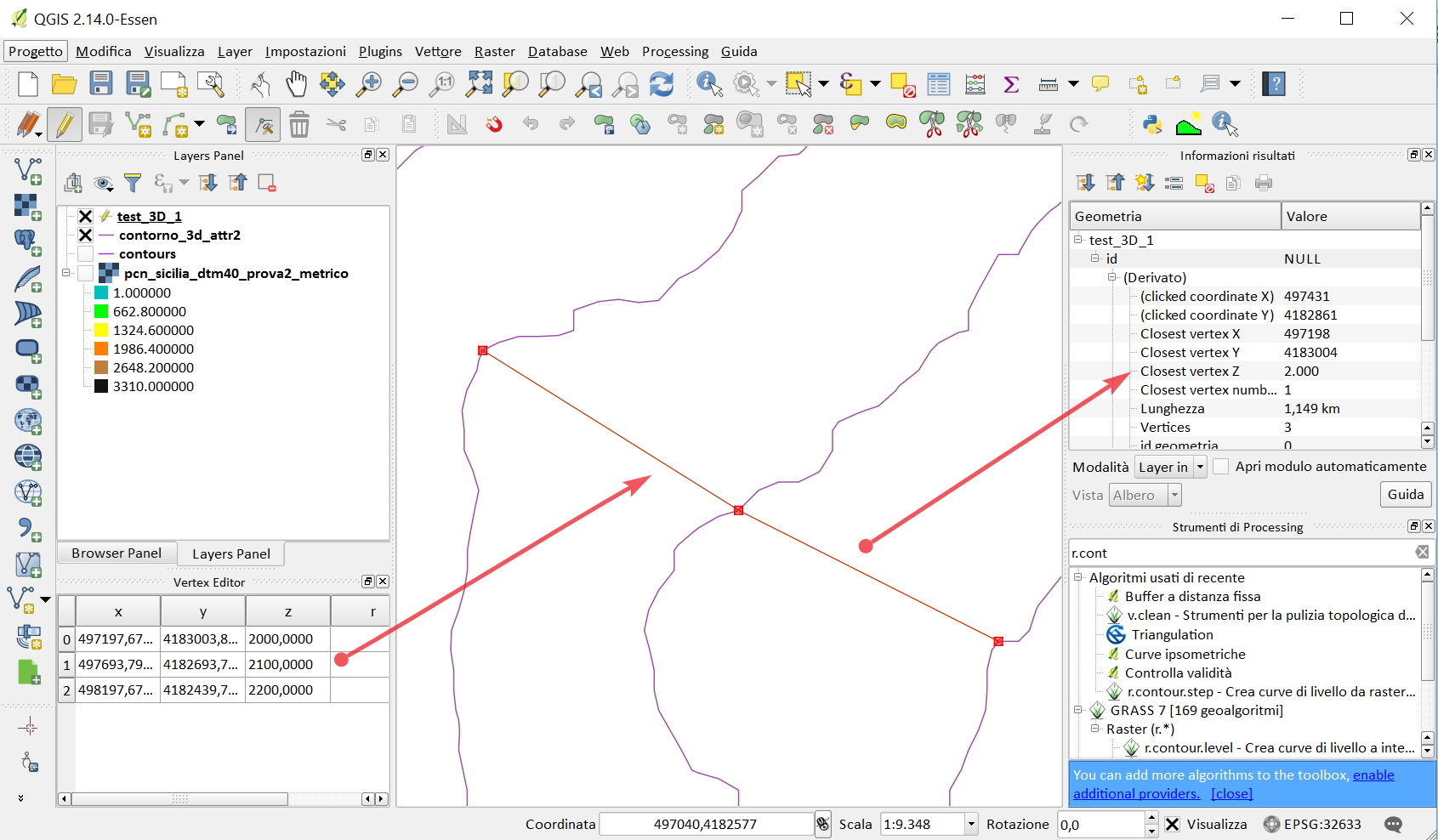Toggle visibility of test_3D_1 layer
The width and height of the screenshot is (1438, 840).
click(85, 216)
